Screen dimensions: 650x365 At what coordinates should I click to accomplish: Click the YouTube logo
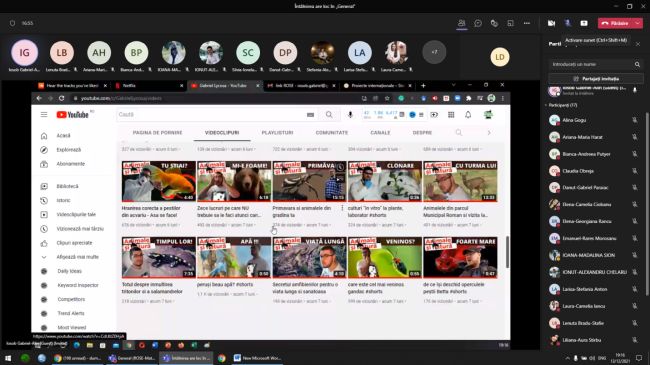(73, 114)
